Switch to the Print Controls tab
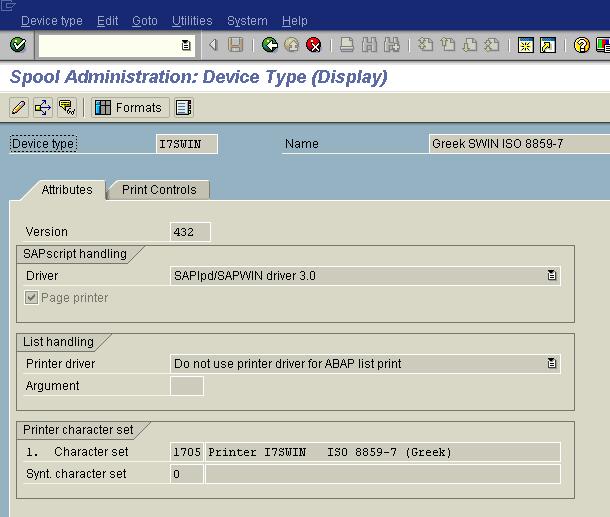This screenshot has height=517, width=610. click(x=159, y=190)
